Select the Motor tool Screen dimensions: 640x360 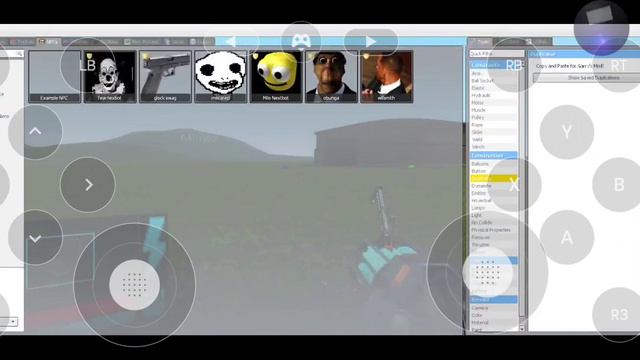(494, 102)
